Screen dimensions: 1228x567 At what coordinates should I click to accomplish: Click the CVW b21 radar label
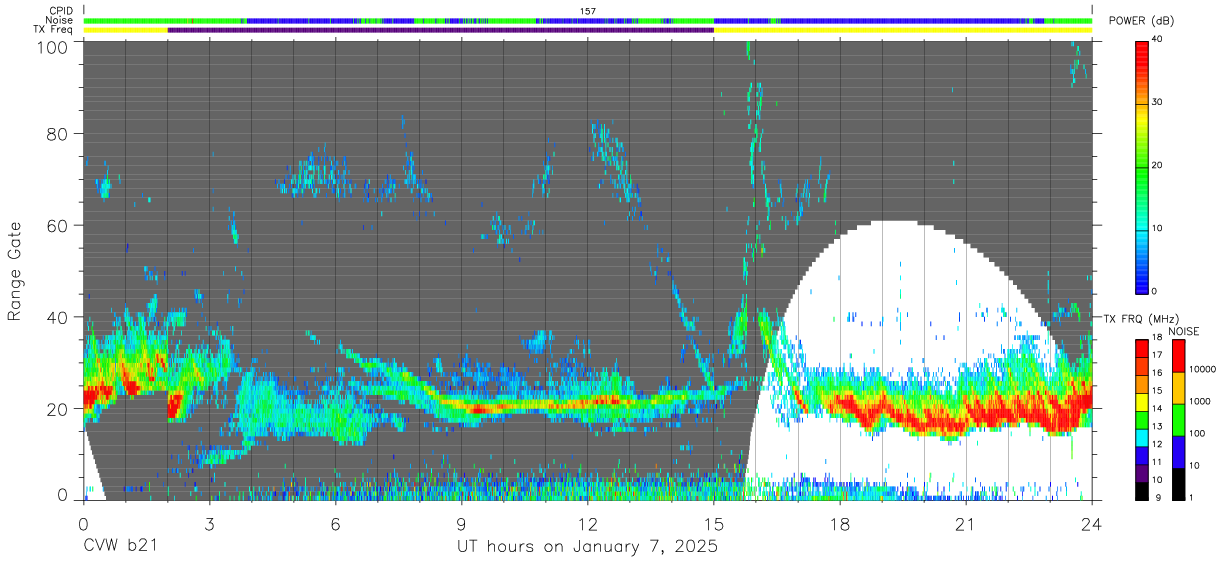pos(119,547)
